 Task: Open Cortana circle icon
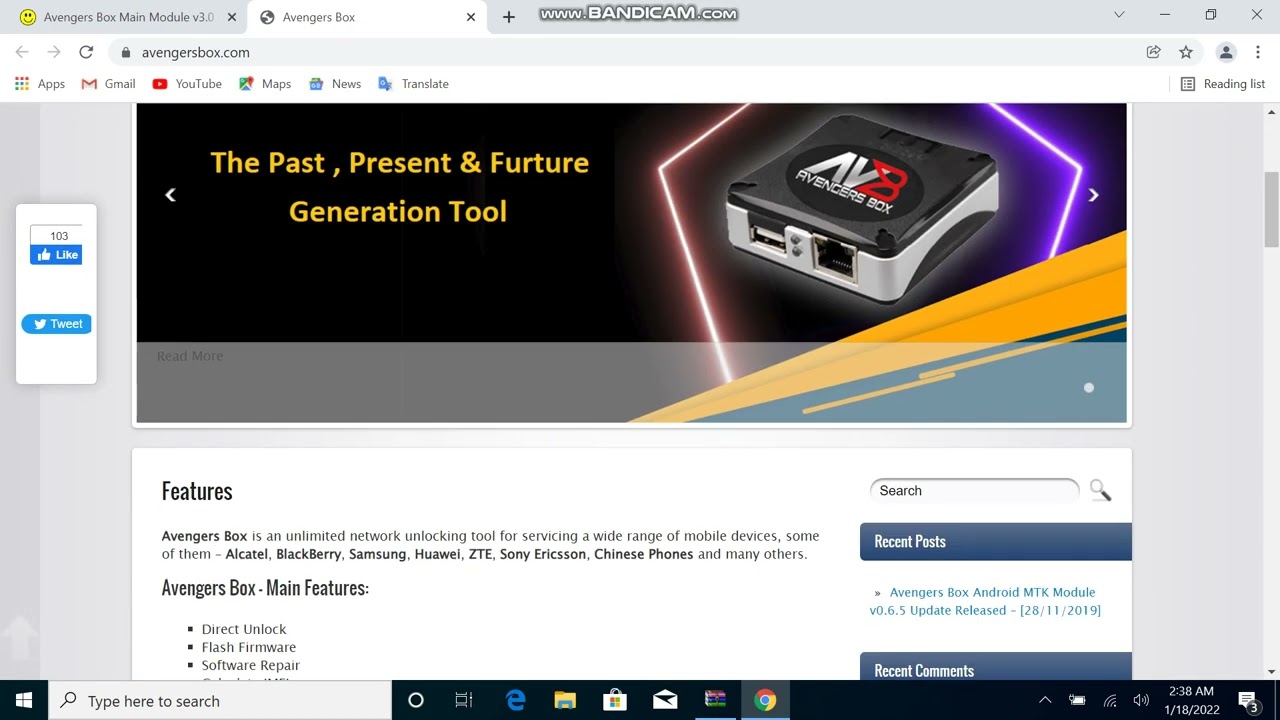(416, 701)
